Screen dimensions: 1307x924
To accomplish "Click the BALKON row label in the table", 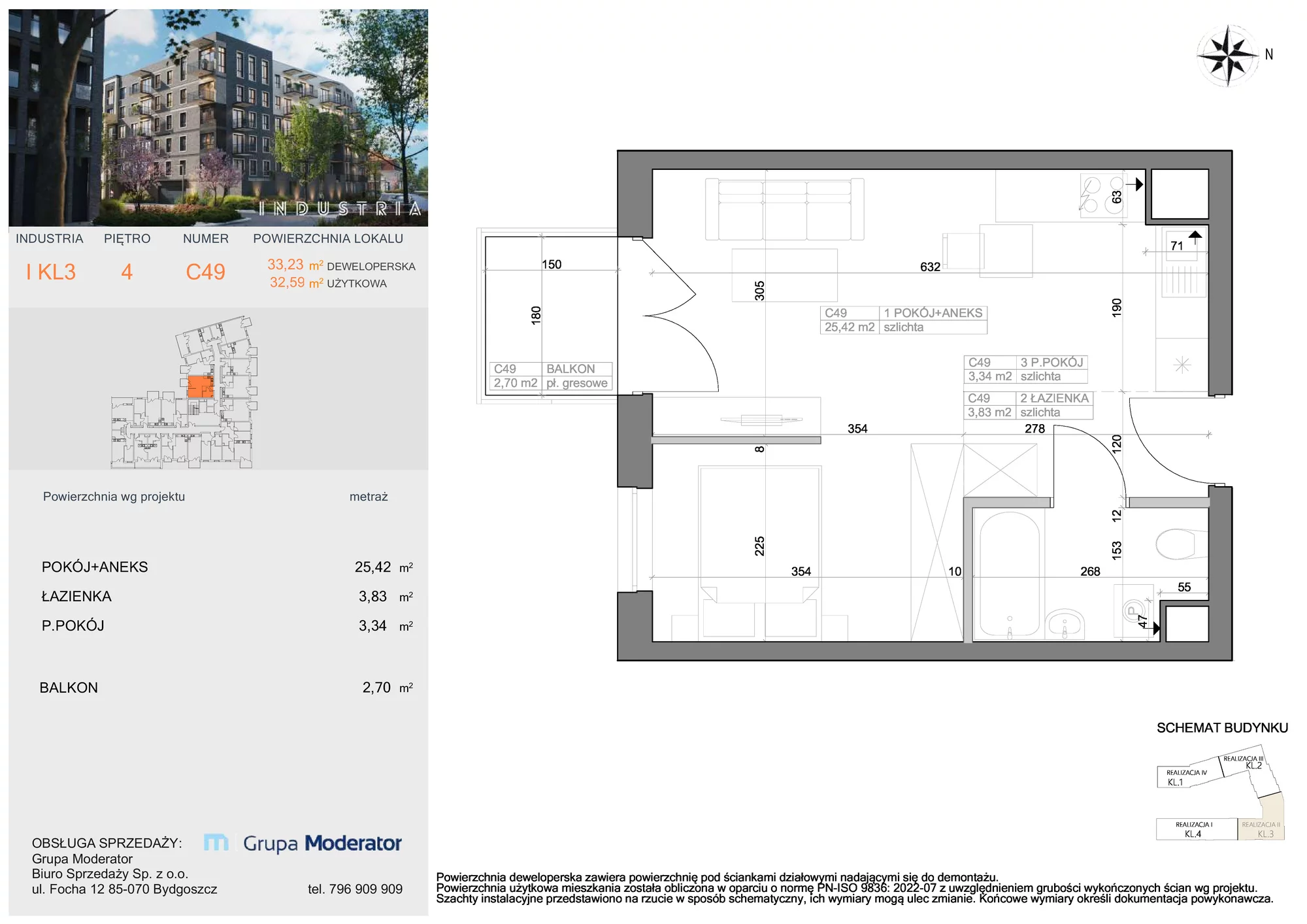I will pyautogui.click(x=69, y=688).
